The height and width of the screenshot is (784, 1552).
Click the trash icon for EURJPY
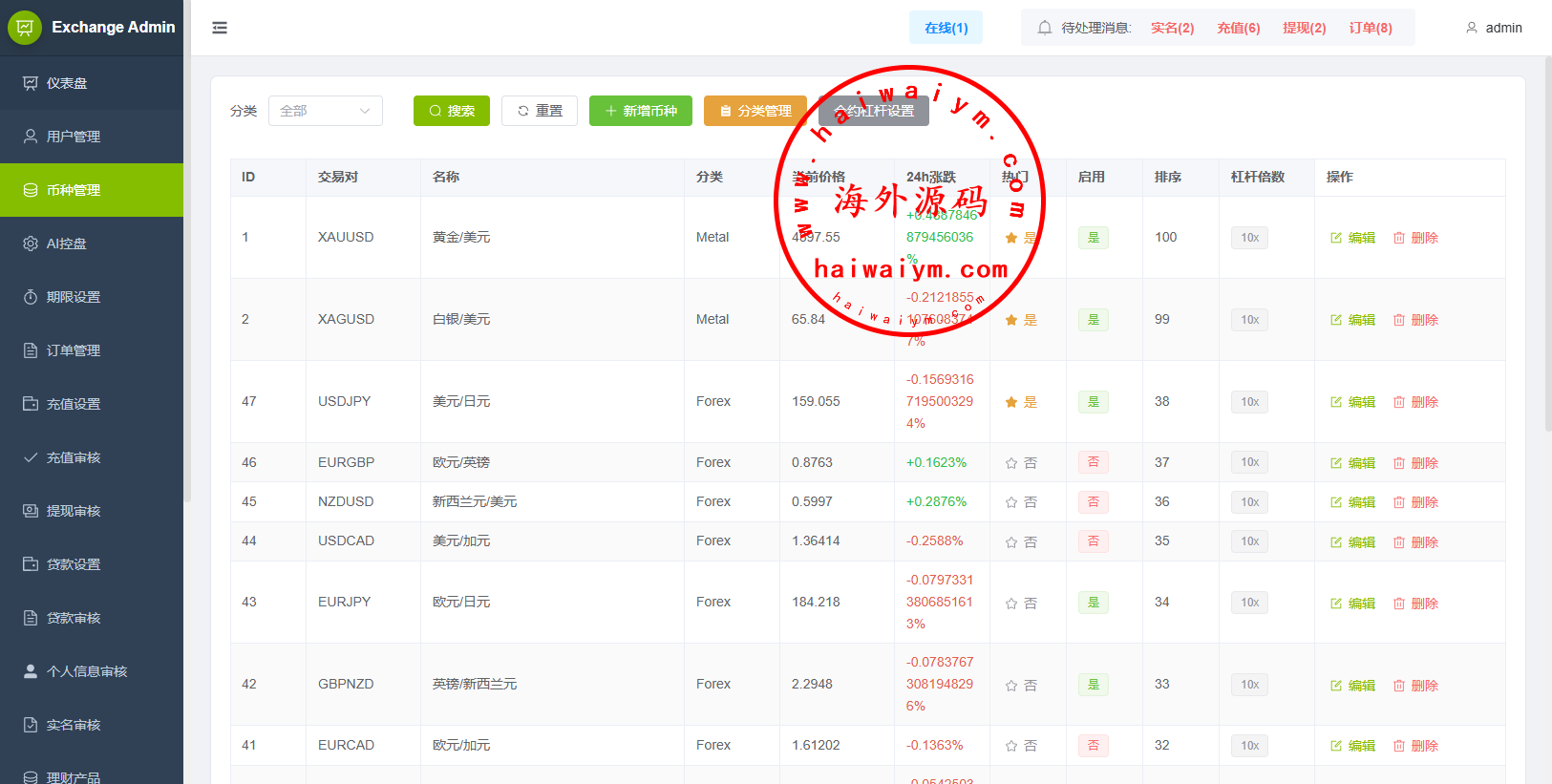point(1399,604)
